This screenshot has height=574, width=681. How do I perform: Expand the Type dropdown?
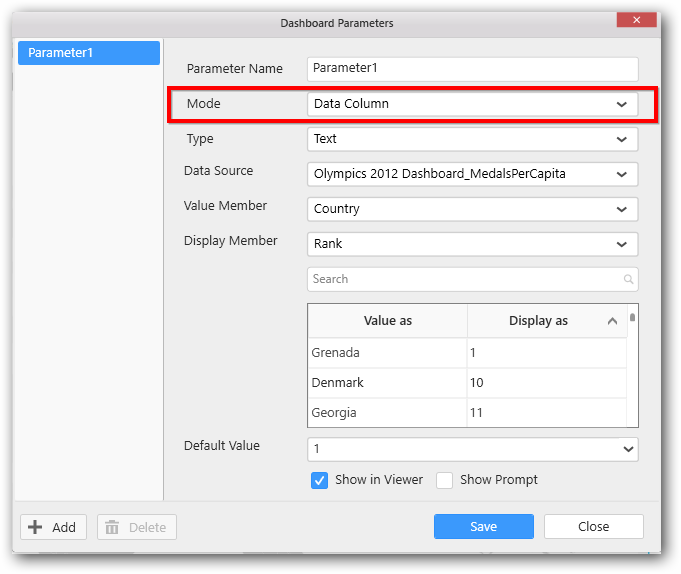click(x=621, y=140)
